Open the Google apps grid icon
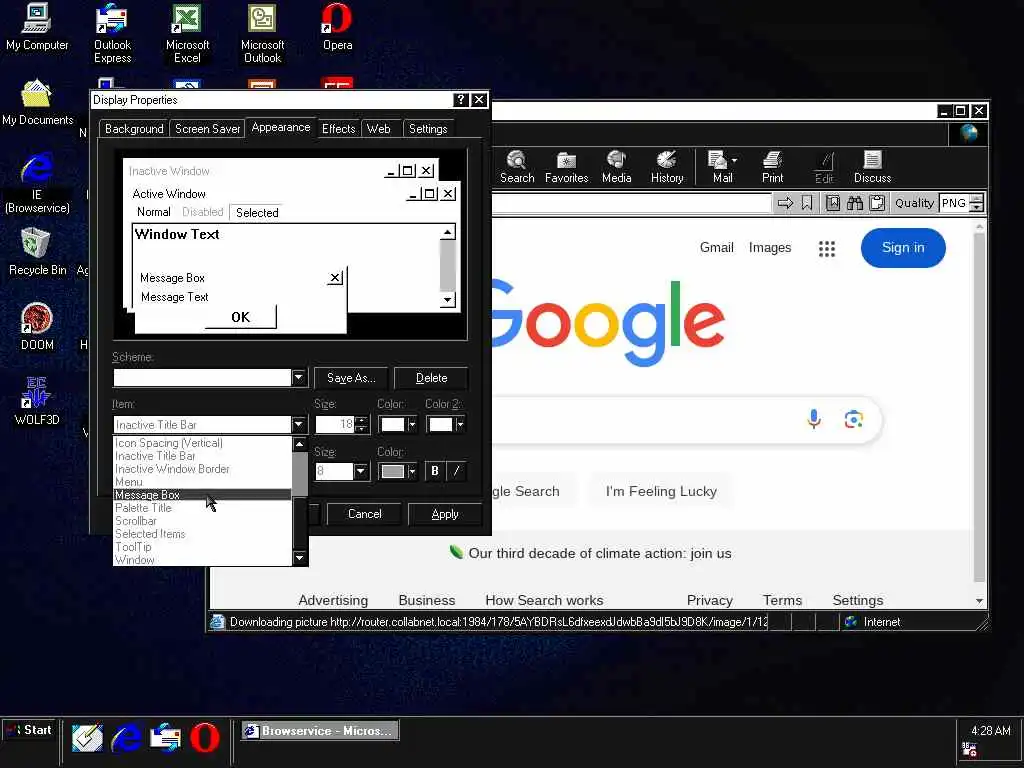Viewport: 1024px width, 768px height. coord(827,248)
